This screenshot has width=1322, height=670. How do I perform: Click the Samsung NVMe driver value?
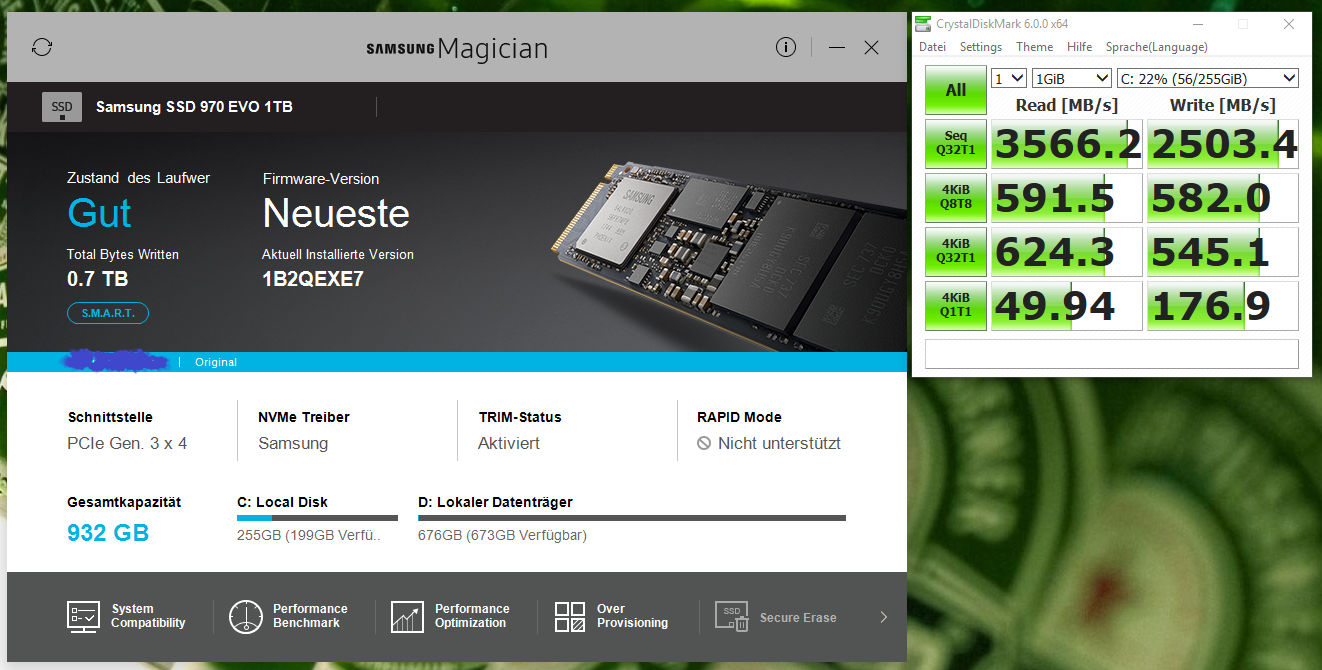(x=293, y=443)
